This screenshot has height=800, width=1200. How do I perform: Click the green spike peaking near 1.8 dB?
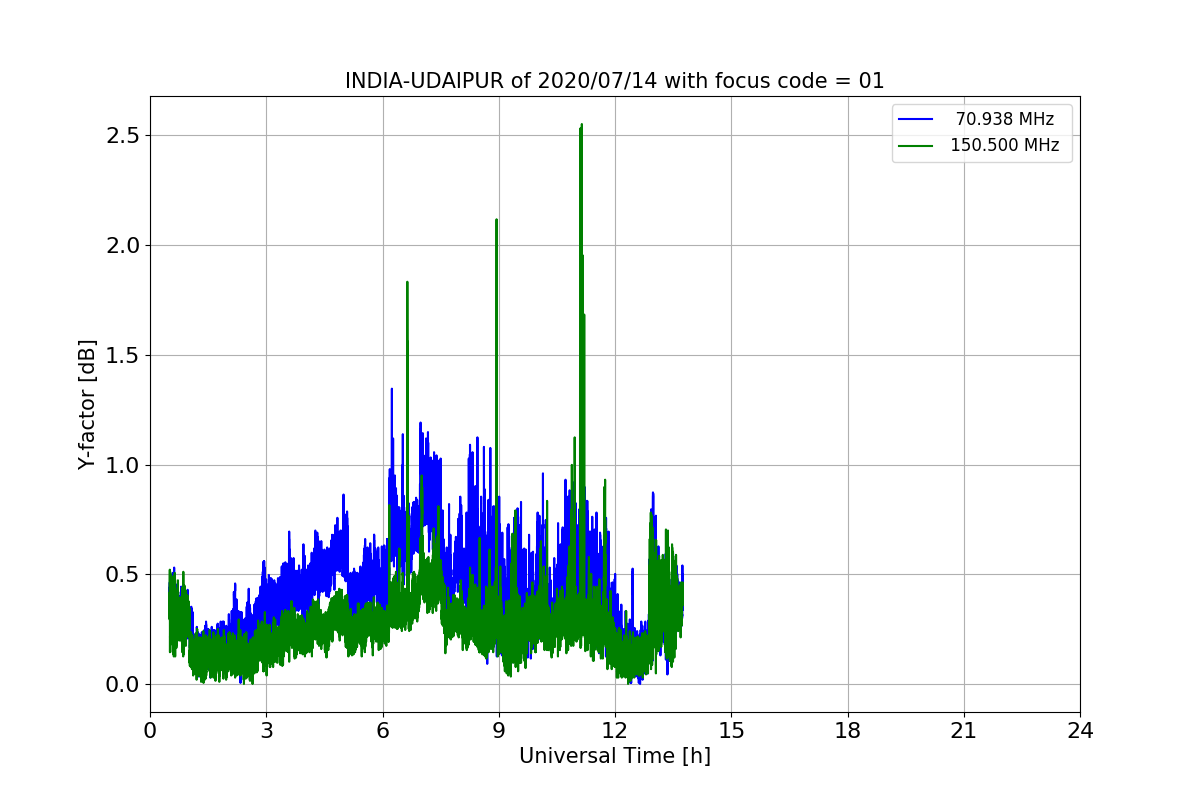[x=407, y=286]
